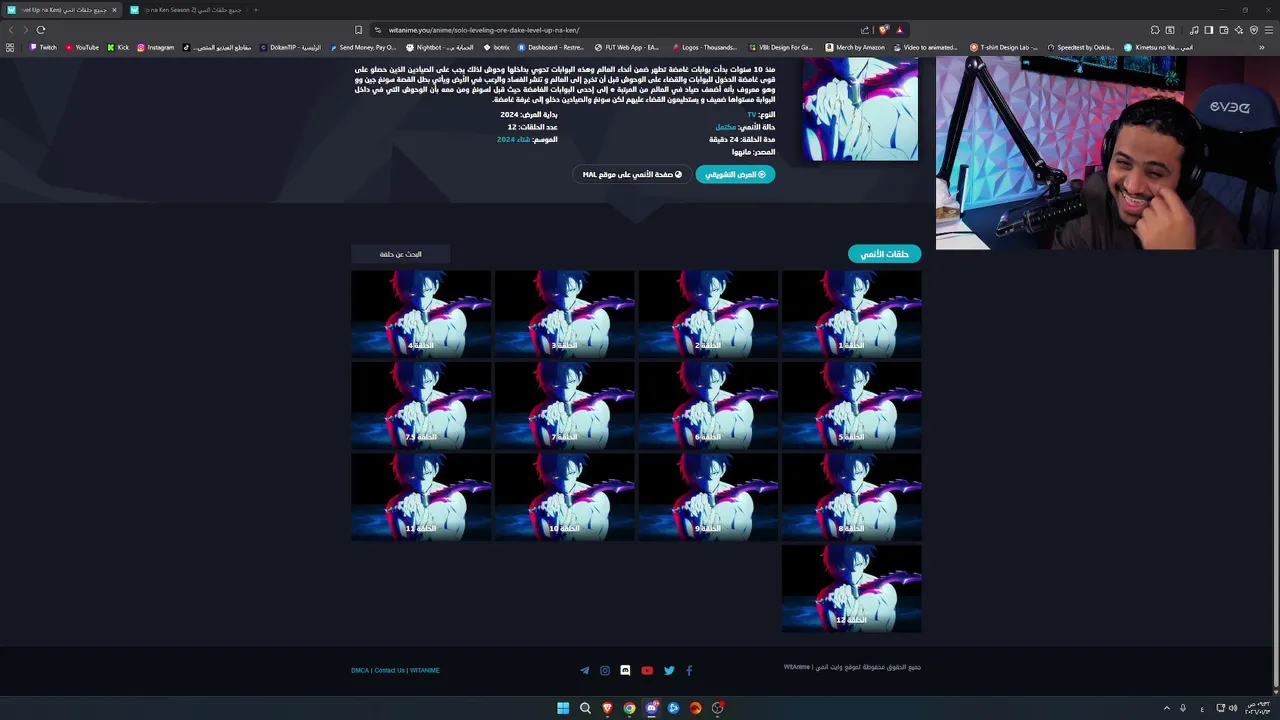The height and width of the screenshot is (720, 1280).
Task: Open episode 2 thumbnail
Action: (708, 313)
